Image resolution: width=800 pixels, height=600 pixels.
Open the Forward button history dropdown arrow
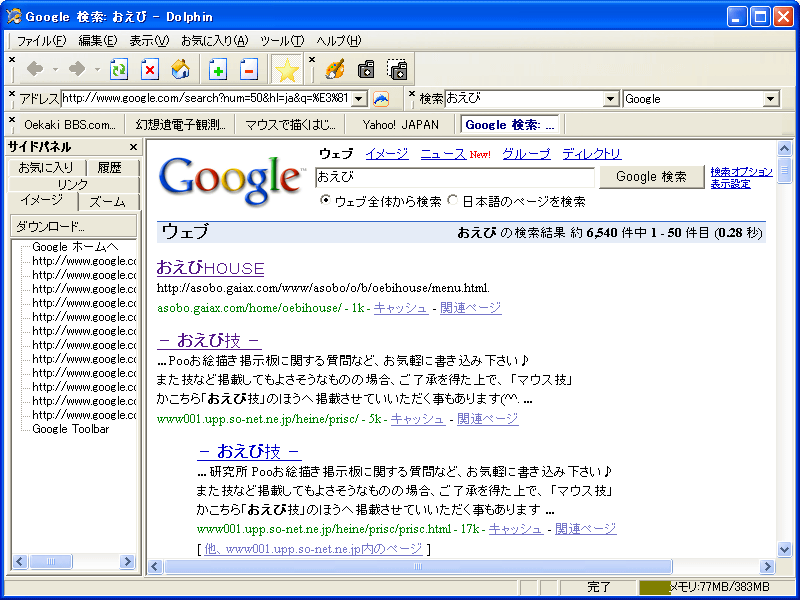click(x=97, y=69)
